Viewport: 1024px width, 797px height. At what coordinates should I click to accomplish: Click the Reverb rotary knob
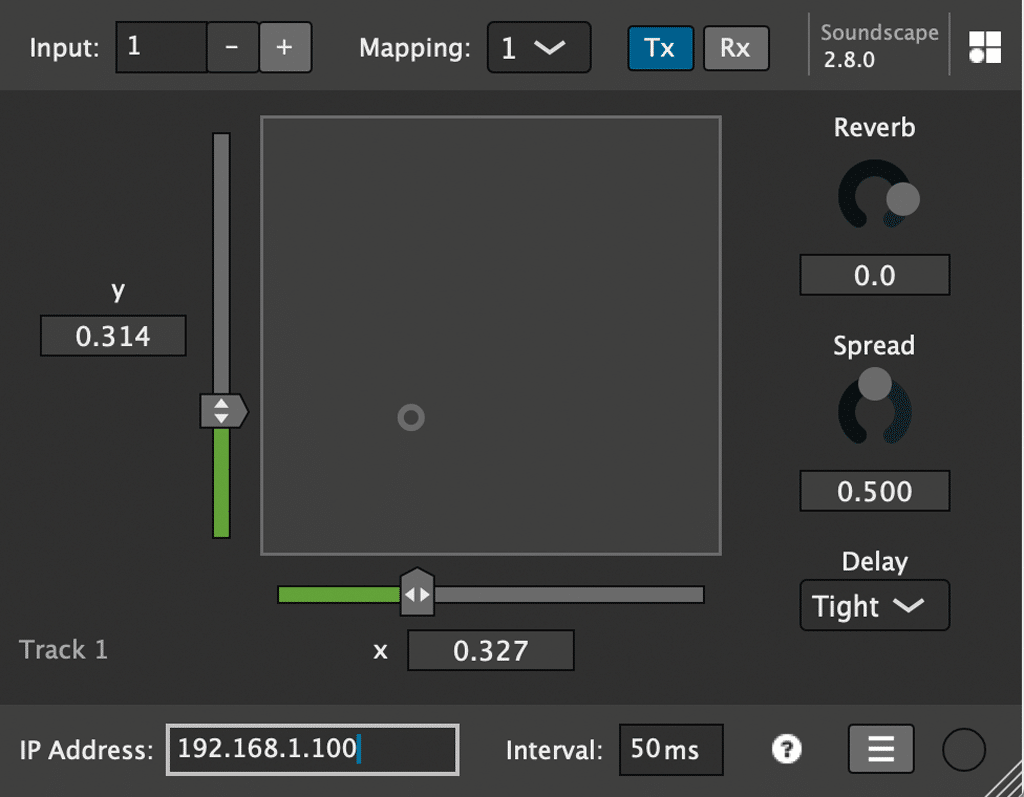875,195
